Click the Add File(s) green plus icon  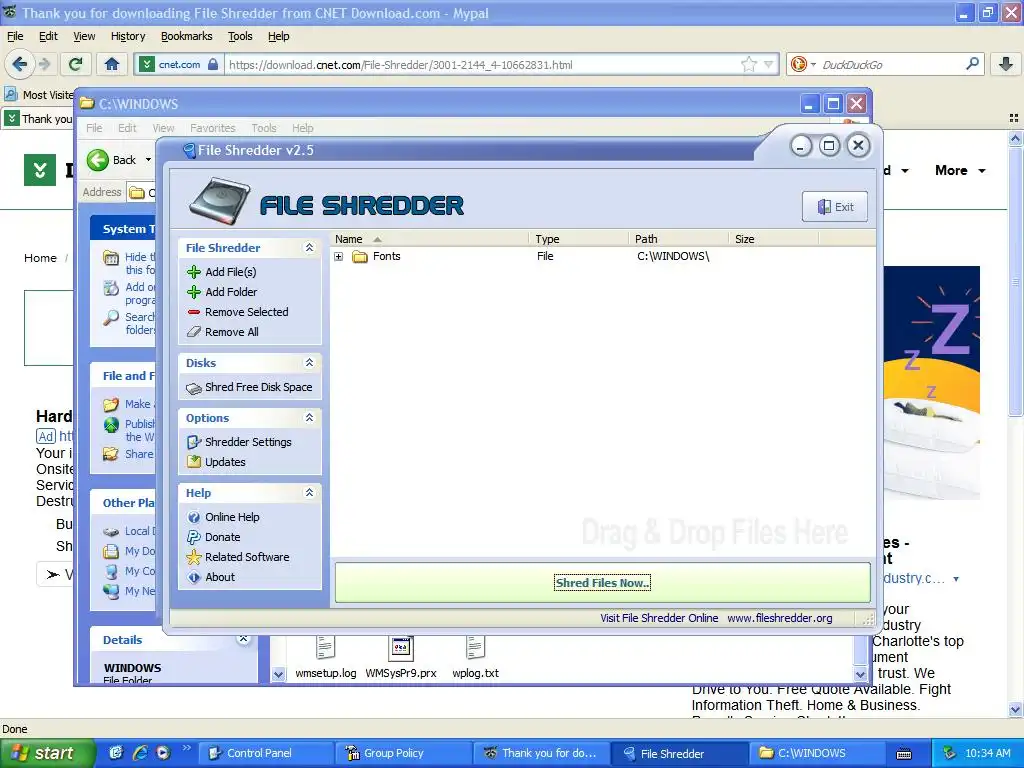[193, 272]
